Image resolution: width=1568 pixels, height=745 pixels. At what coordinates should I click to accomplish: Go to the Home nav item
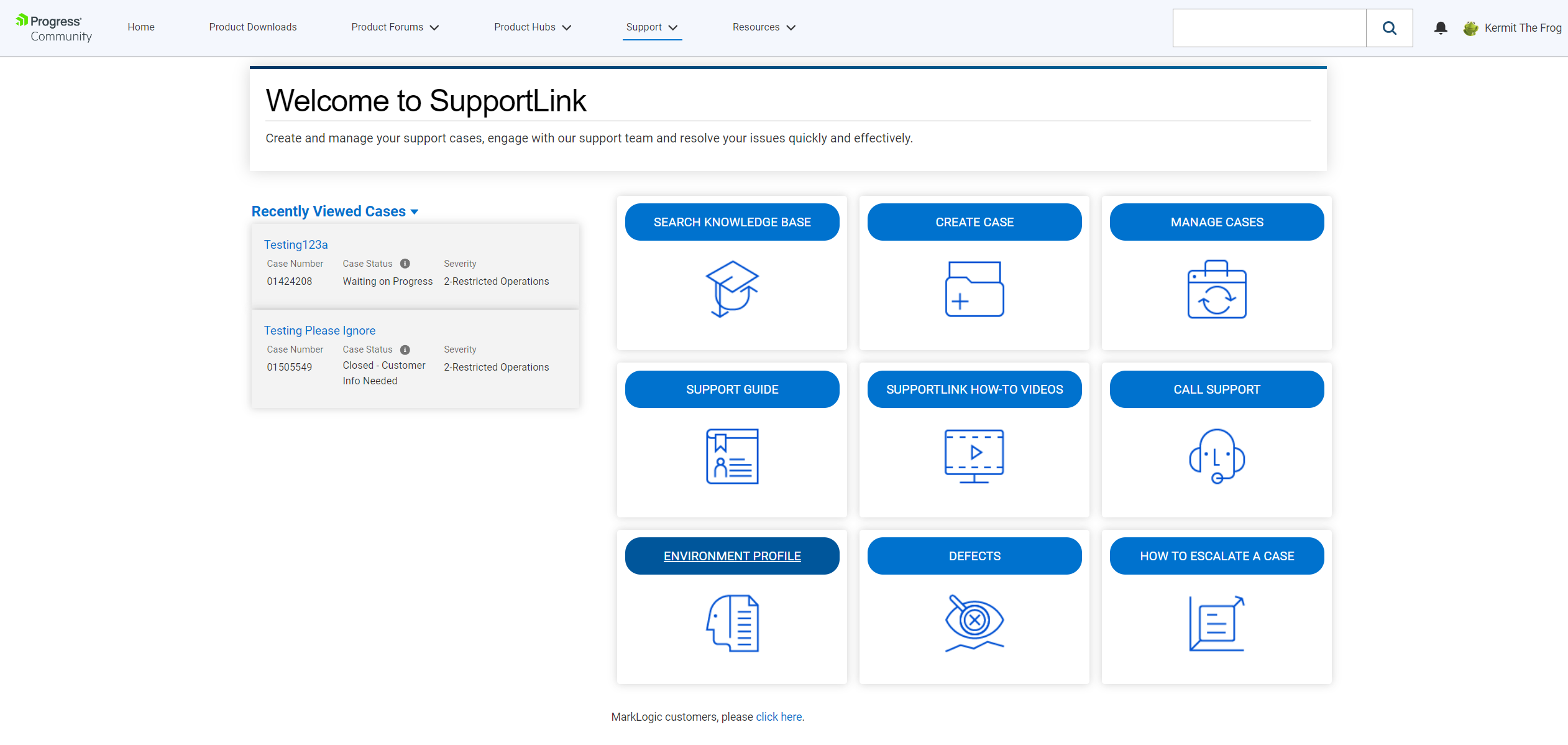141,27
